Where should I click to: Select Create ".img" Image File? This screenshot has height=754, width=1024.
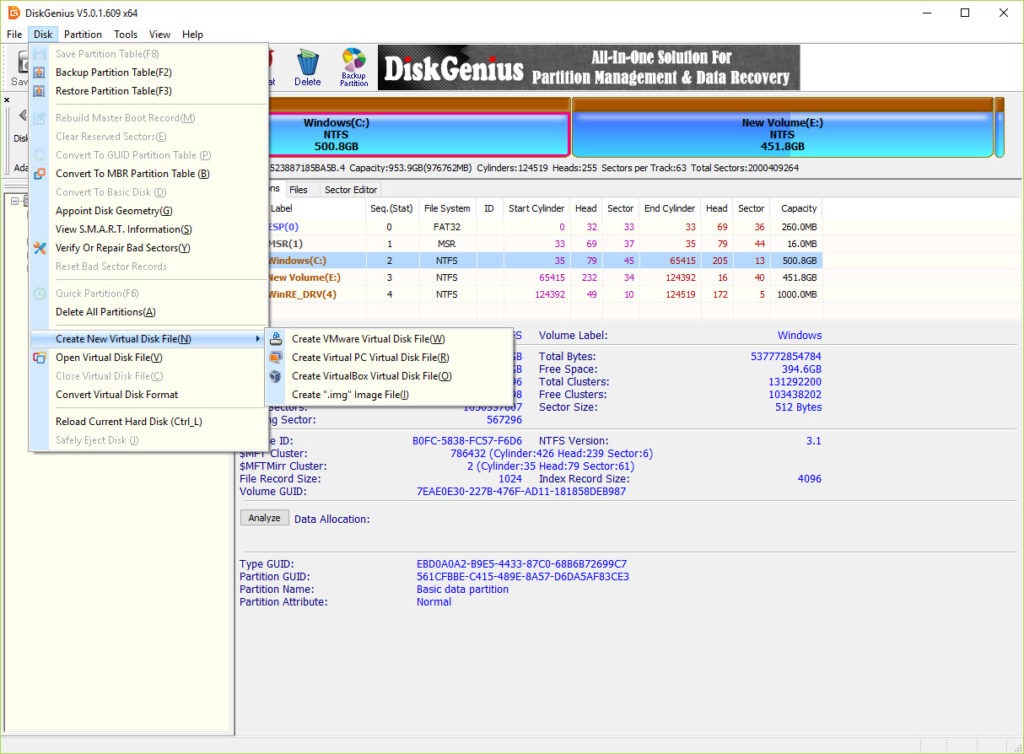[389, 395]
